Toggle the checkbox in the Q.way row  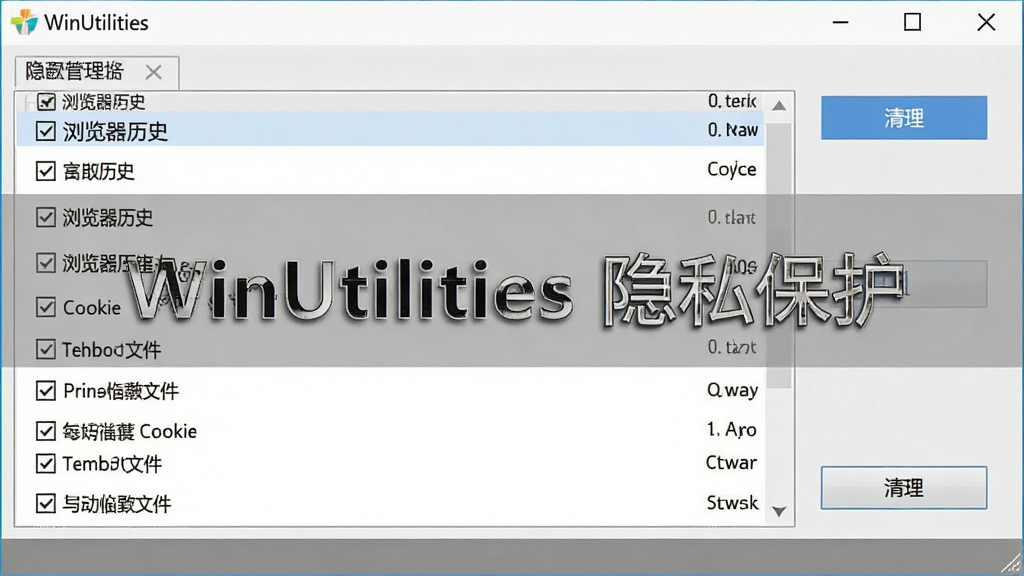(46, 391)
